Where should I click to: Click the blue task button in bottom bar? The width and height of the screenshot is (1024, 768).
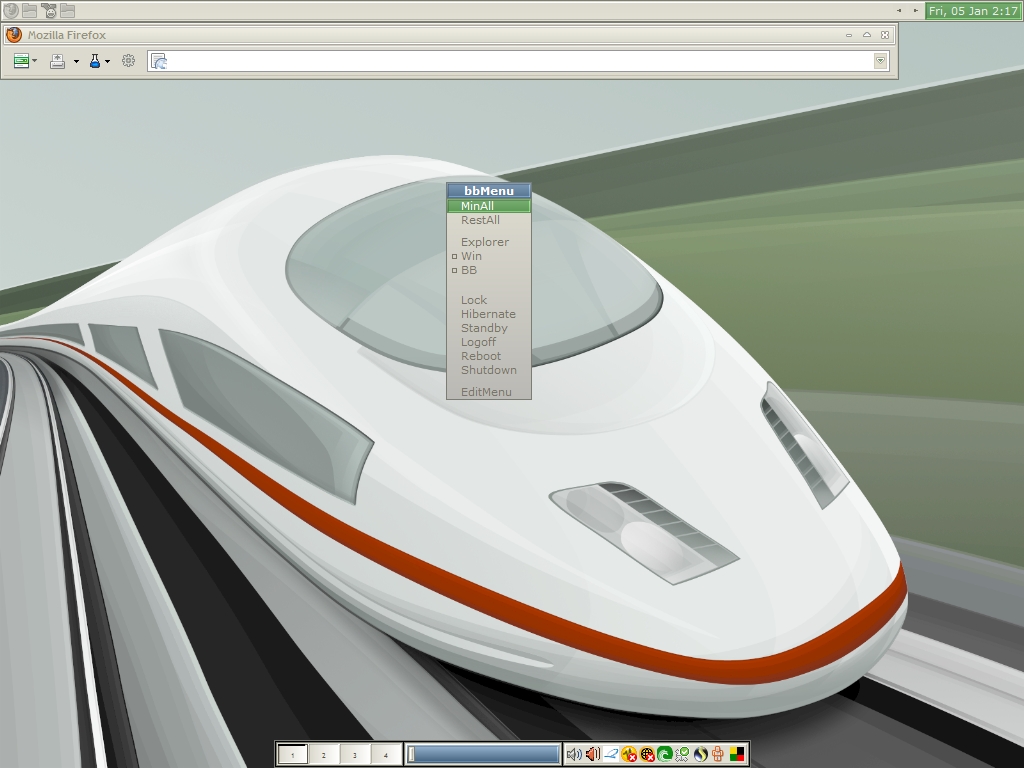click(484, 755)
